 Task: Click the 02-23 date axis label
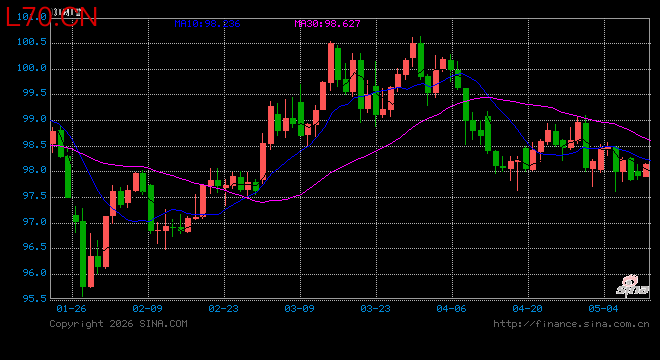pos(224,309)
